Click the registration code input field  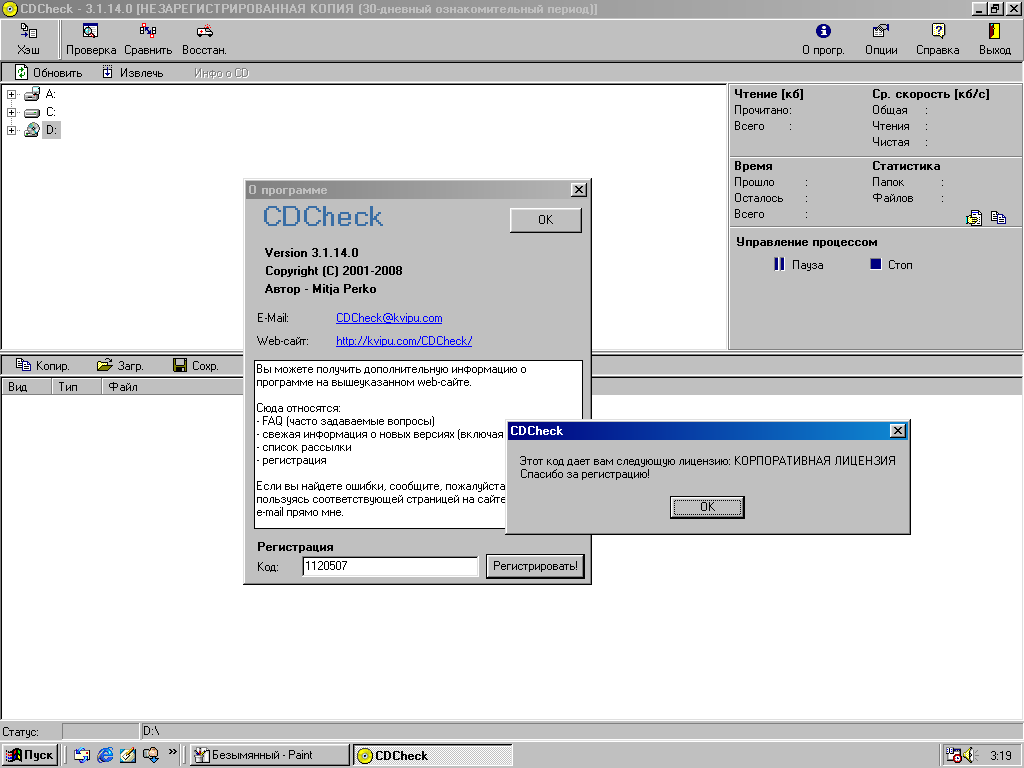pyautogui.click(x=390, y=567)
